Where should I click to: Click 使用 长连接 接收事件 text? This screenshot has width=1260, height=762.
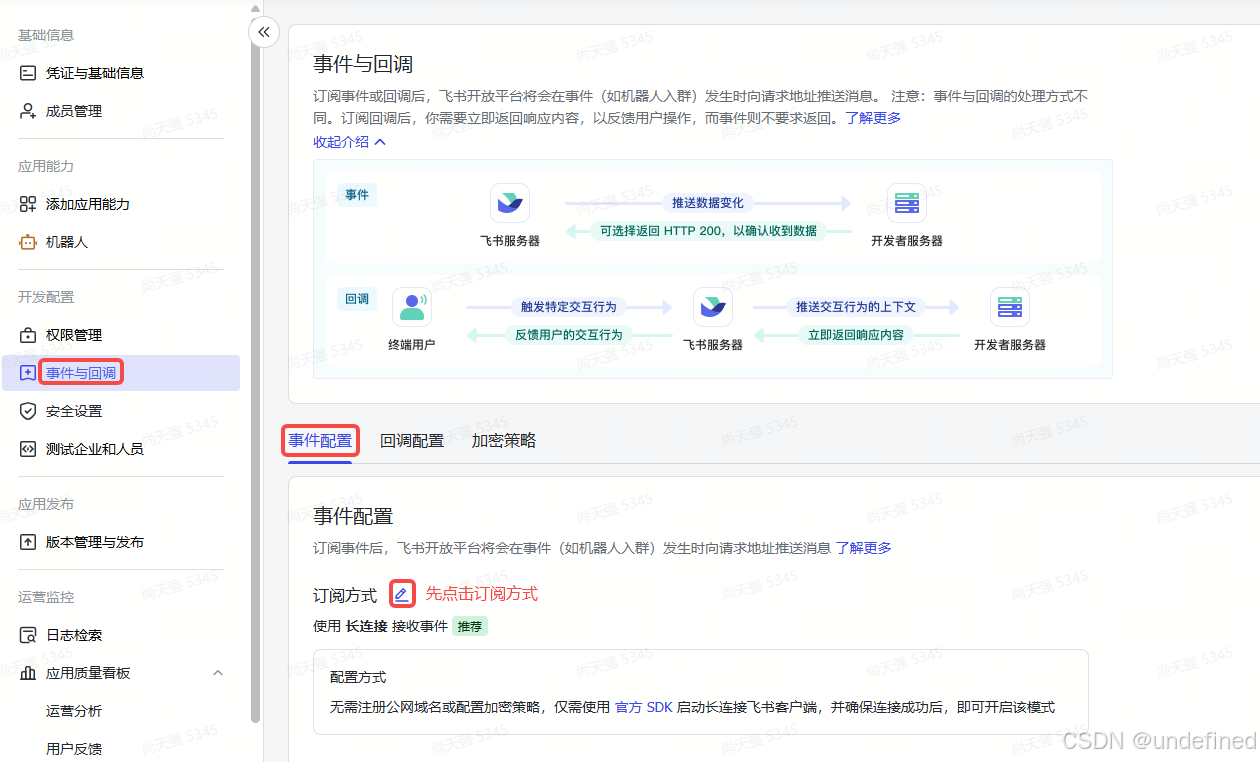pyautogui.click(x=381, y=627)
